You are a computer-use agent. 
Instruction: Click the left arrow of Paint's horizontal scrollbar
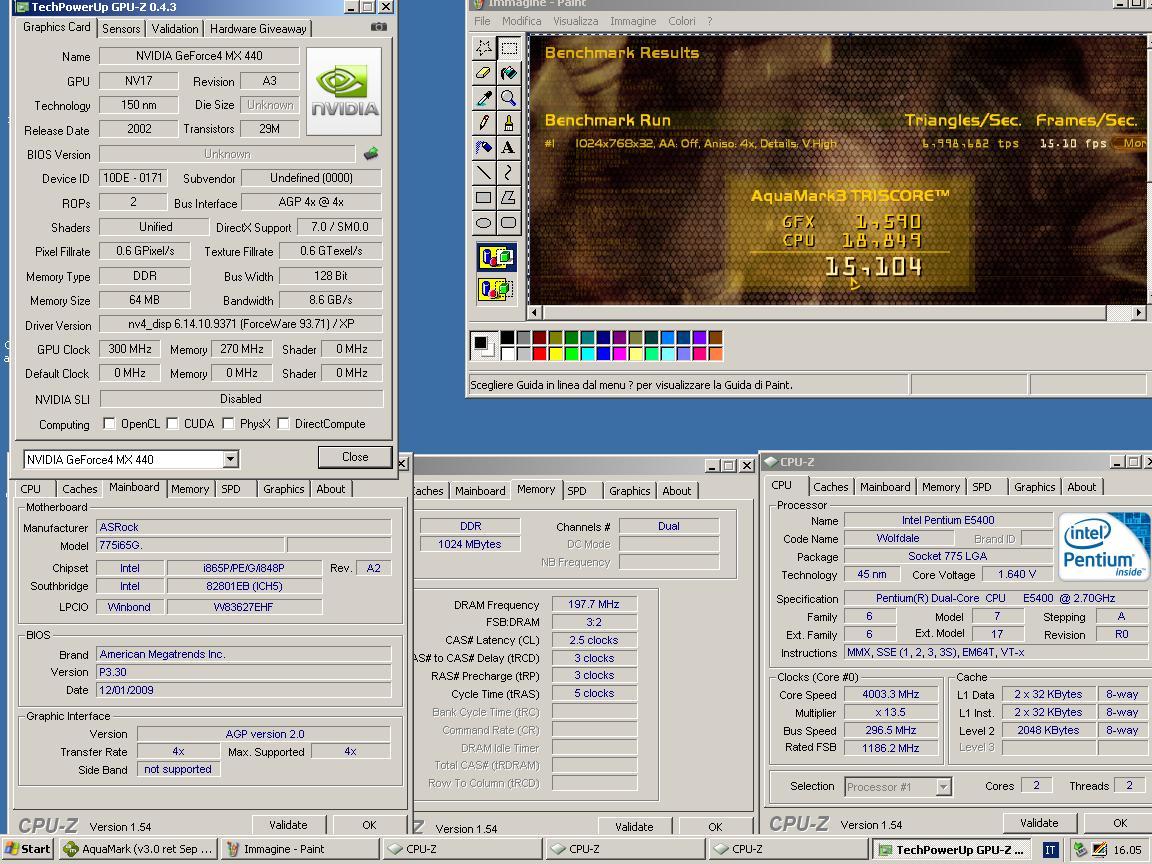tap(535, 312)
